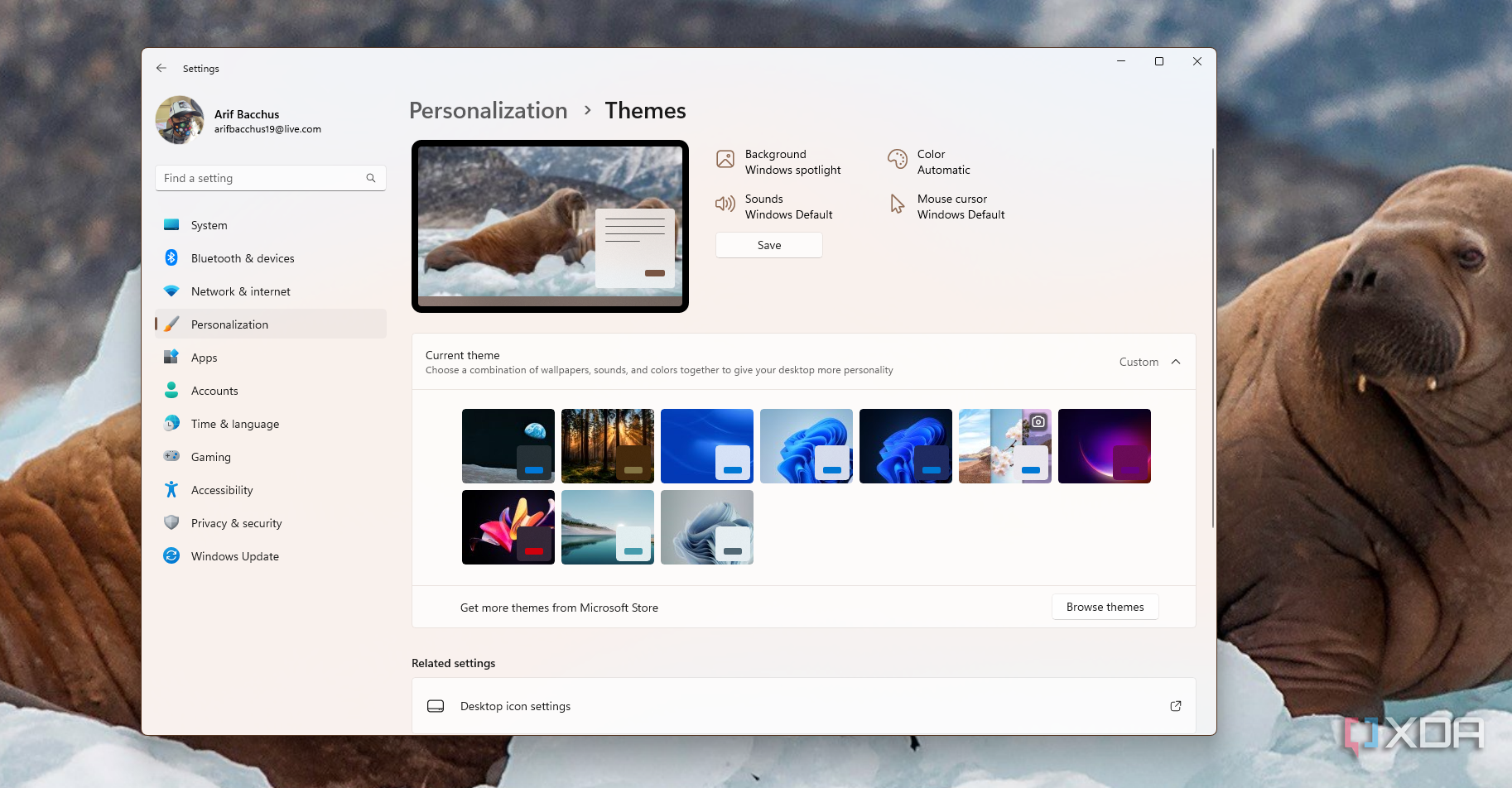Screen dimensions: 1512x788
Task: Collapse the Current theme section
Action: click(1176, 362)
